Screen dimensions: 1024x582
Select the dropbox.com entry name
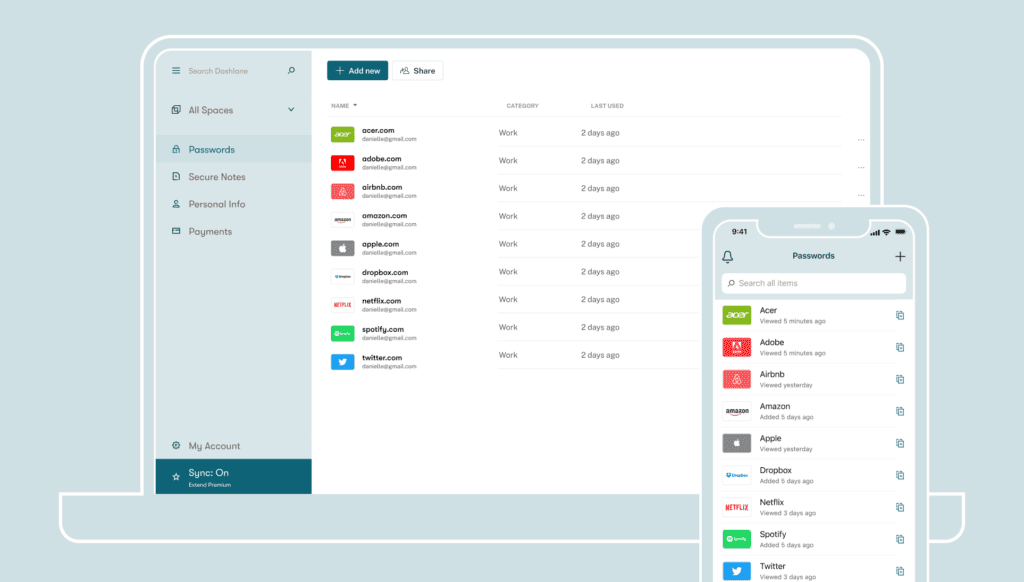click(385, 272)
